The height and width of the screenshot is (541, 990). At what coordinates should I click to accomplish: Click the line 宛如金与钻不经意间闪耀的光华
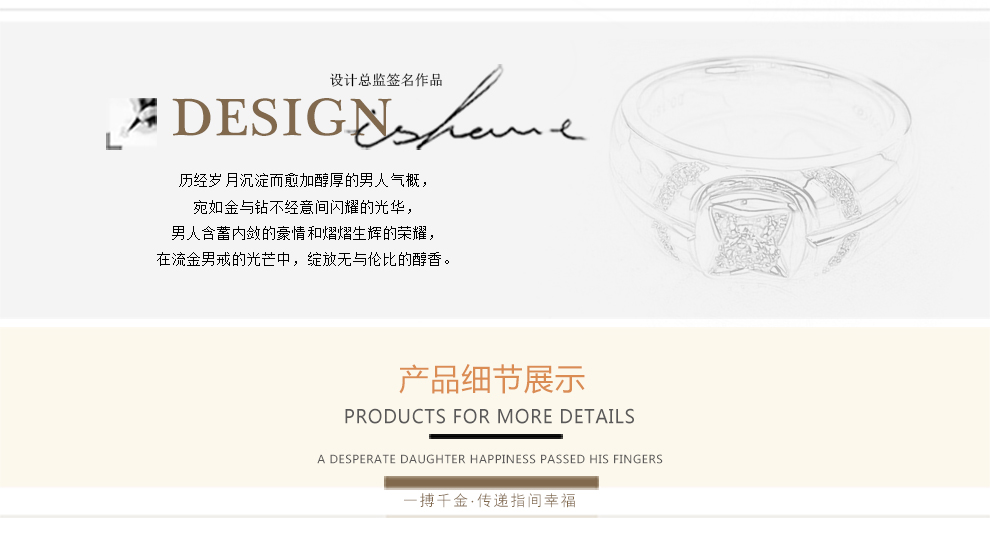[x=303, y=207]
